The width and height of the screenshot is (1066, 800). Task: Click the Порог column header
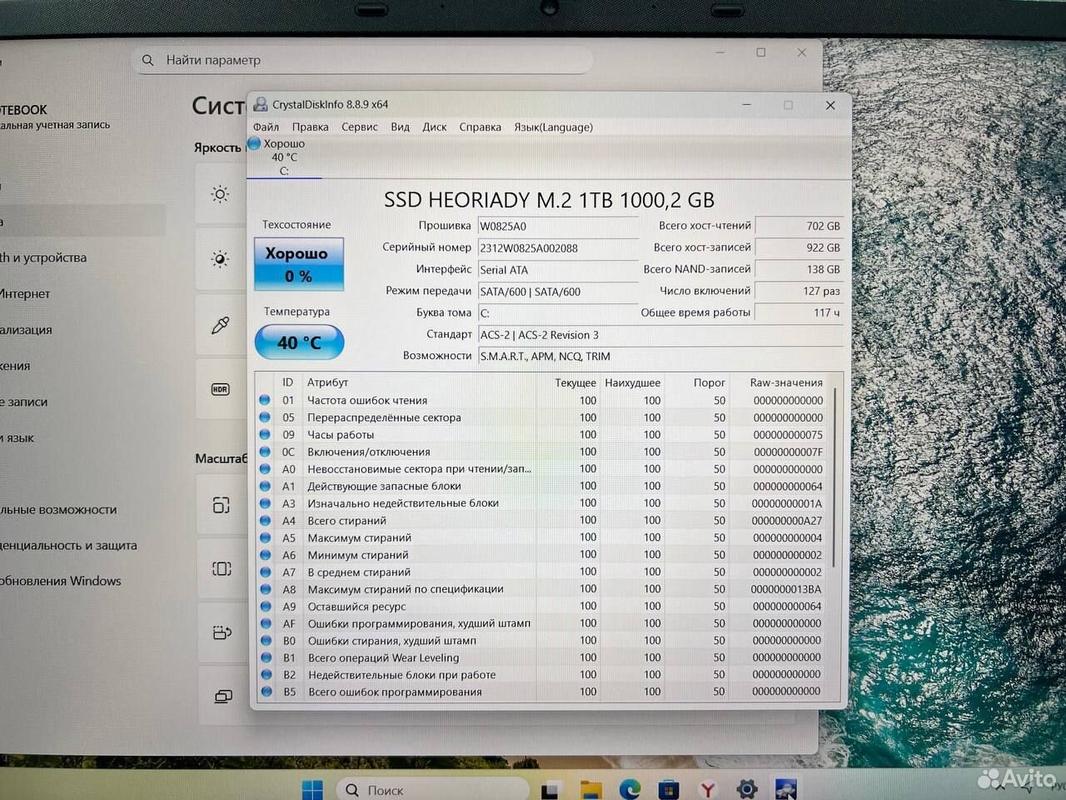pyautogui.click(x=709, y=383)
